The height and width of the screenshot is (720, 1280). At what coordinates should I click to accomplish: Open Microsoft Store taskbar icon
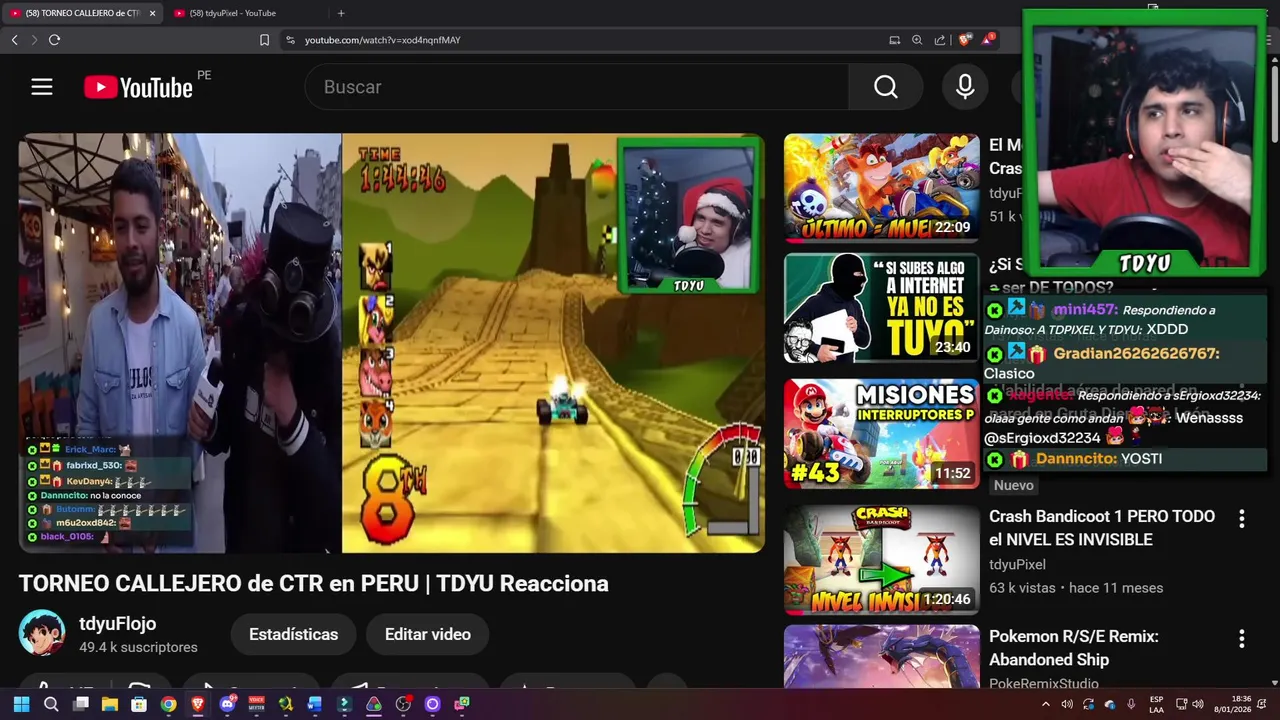(x=139, y=704)
